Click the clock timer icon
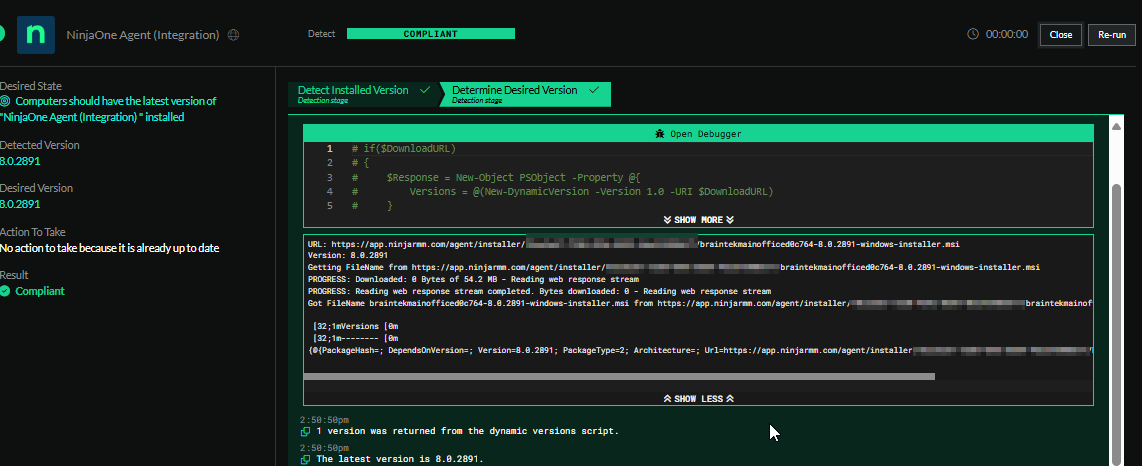This screenshot has width=1142, height=466. click(973, 34)
